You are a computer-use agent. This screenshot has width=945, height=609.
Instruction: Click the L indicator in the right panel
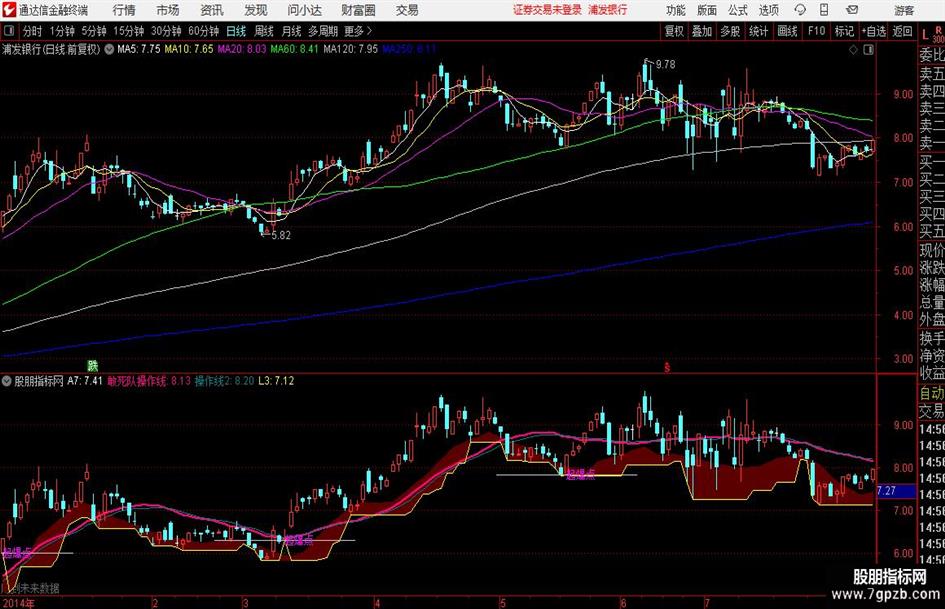[x=925, y=35]
